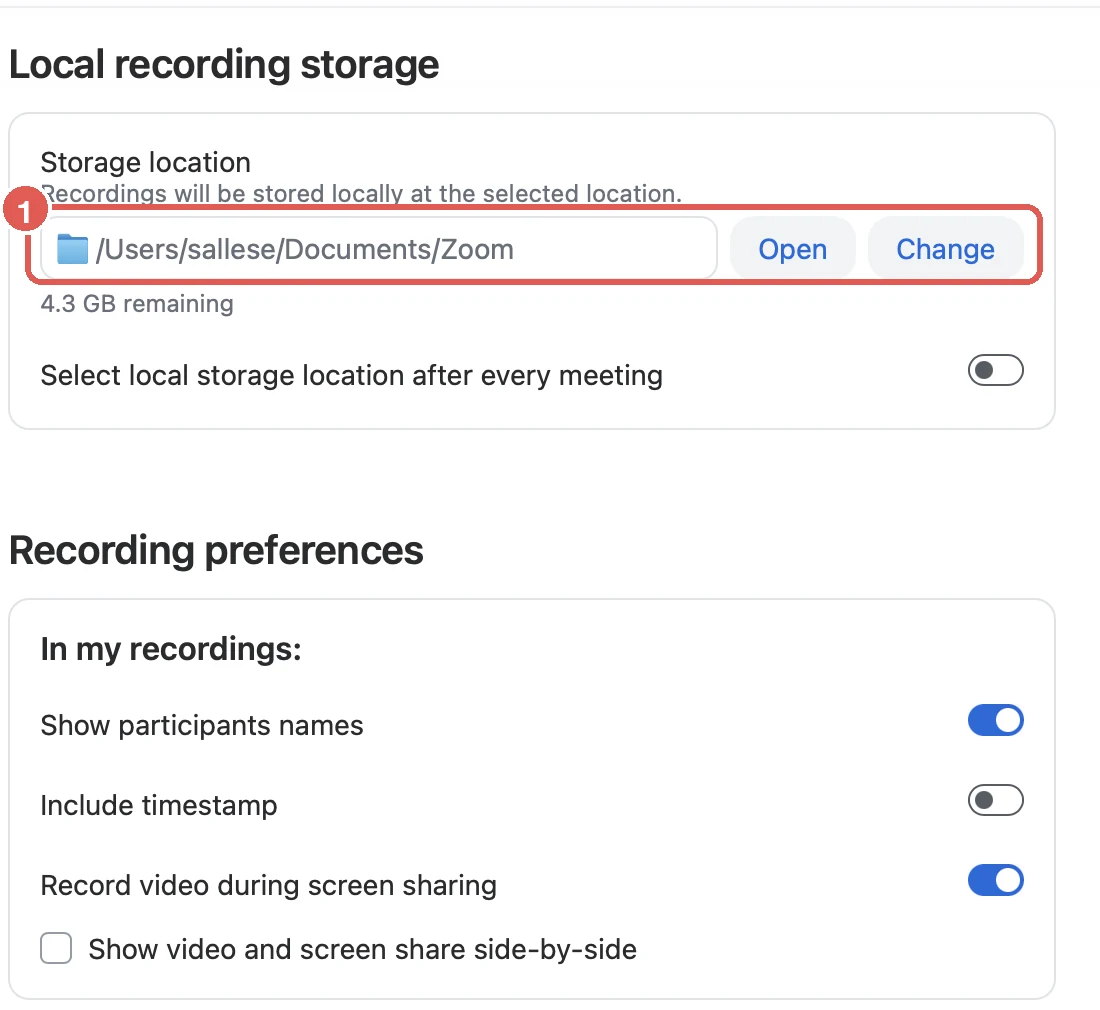The height and width of the screenshot is (1010, 1100).
Task: Turn off Record video during screen sharing
Action: click(x=995, y=880)
